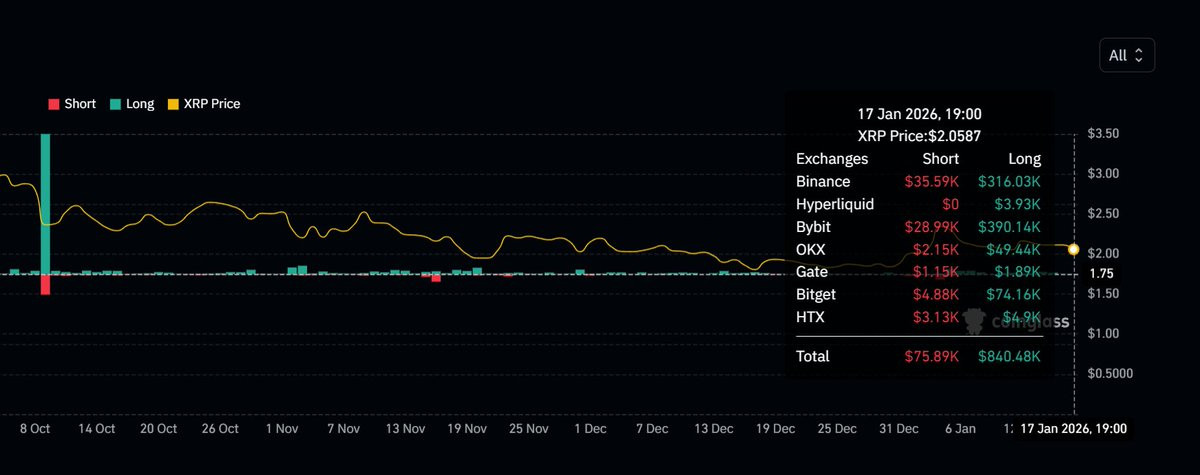Click the 7 Dec date axis label
Screen dimensions: 1200x475
click(652, 428)
